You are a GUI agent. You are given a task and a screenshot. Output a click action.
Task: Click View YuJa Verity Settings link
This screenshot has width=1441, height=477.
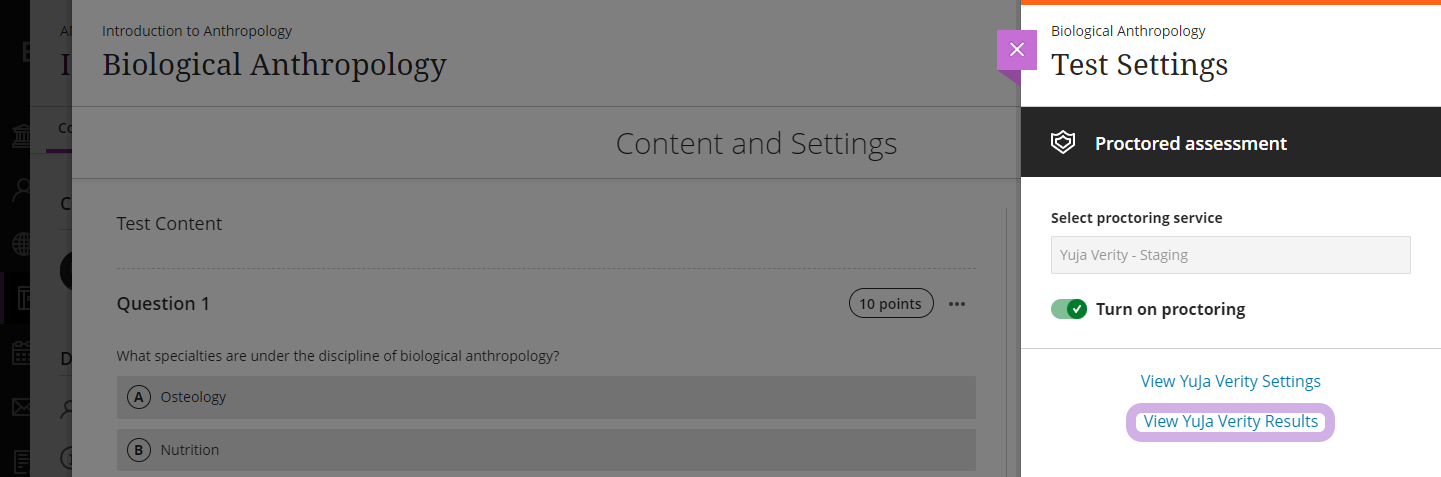click(1231, 381)
